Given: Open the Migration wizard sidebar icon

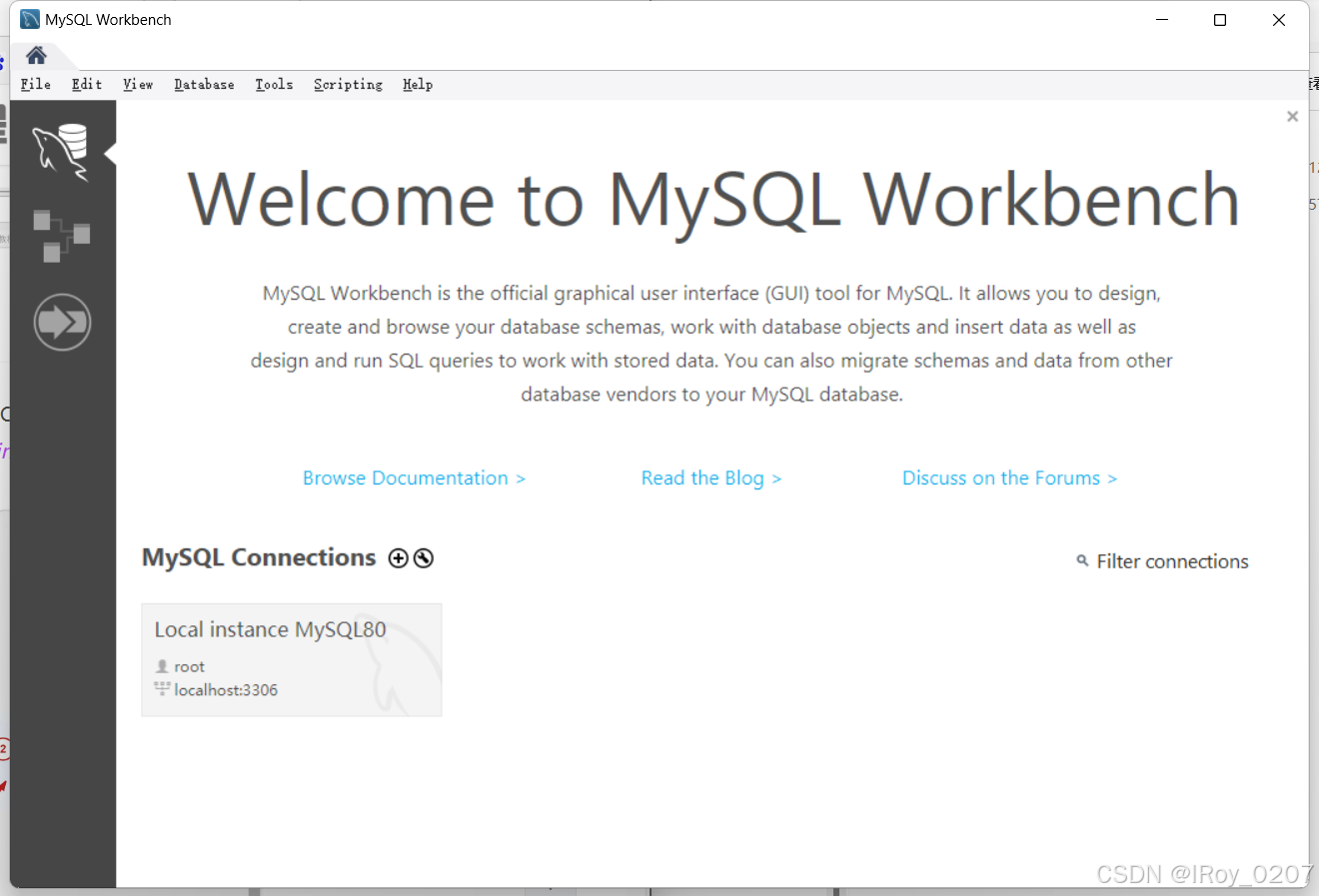Looking at the screenshot, I should click(62, 322).
